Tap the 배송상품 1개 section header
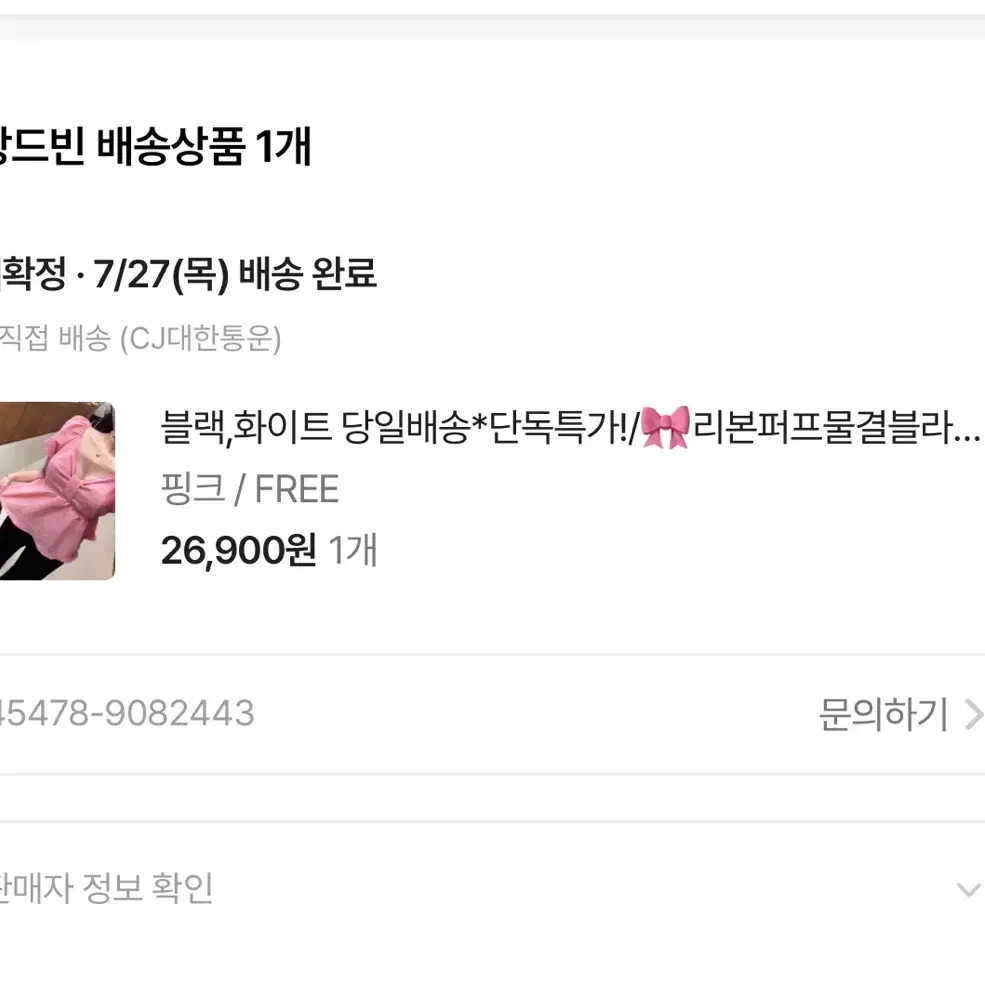The image size is (985, 985). 155,146
